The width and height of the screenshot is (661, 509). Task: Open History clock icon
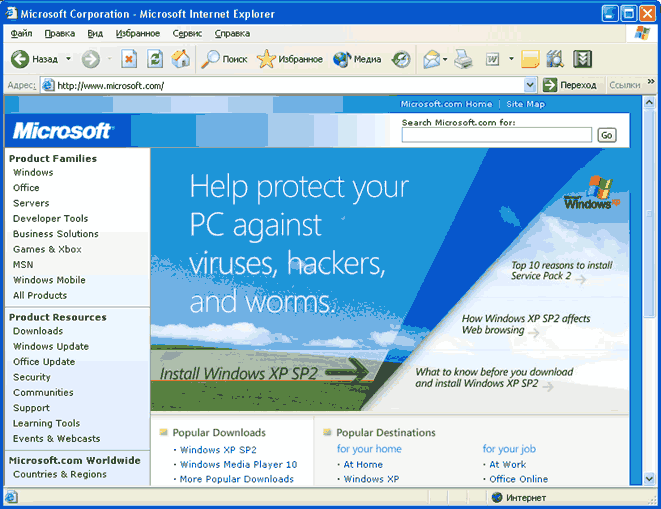[401, 59]
